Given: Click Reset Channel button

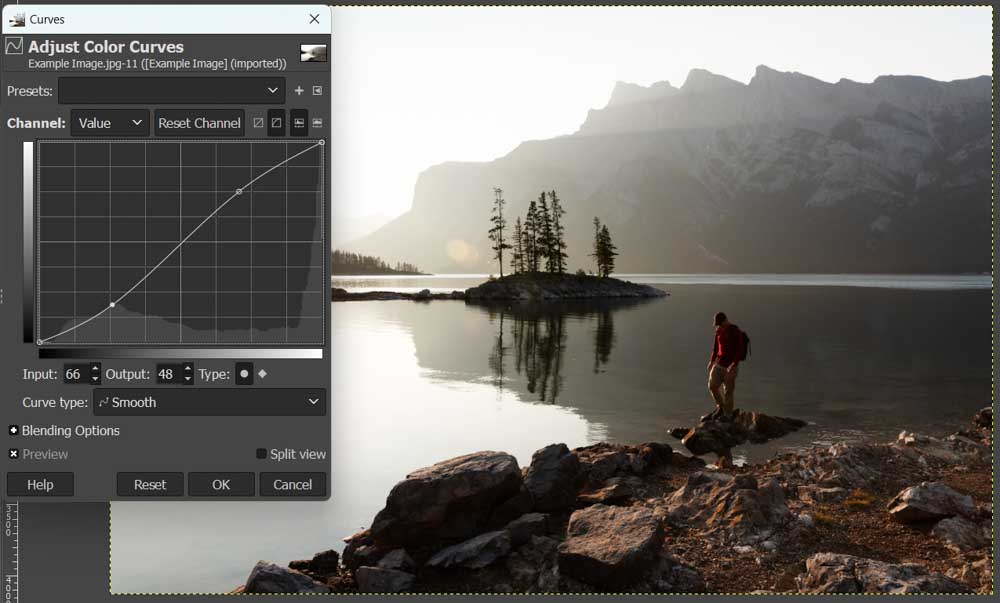Looking at the screenshot, I should [x=199, y=123].
